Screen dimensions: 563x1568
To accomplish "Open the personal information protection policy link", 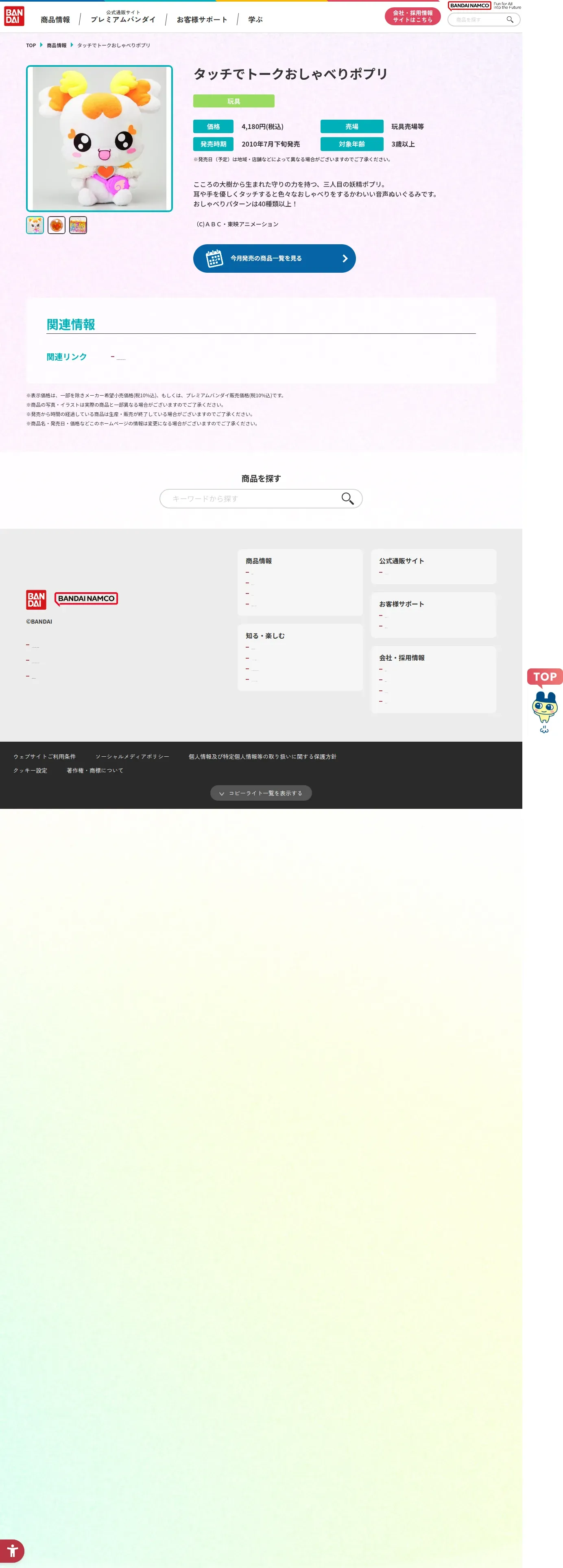I will (x=262, y=757).
